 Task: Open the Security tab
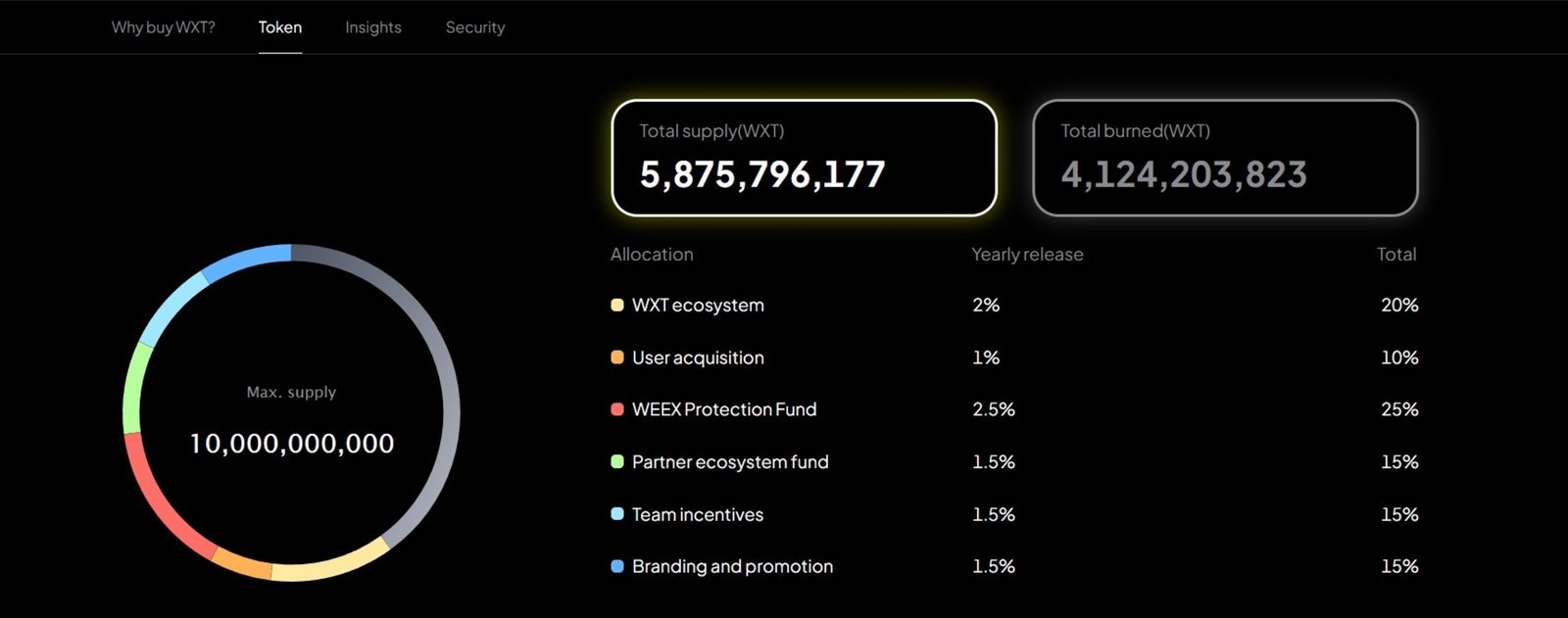pos(475,27)
